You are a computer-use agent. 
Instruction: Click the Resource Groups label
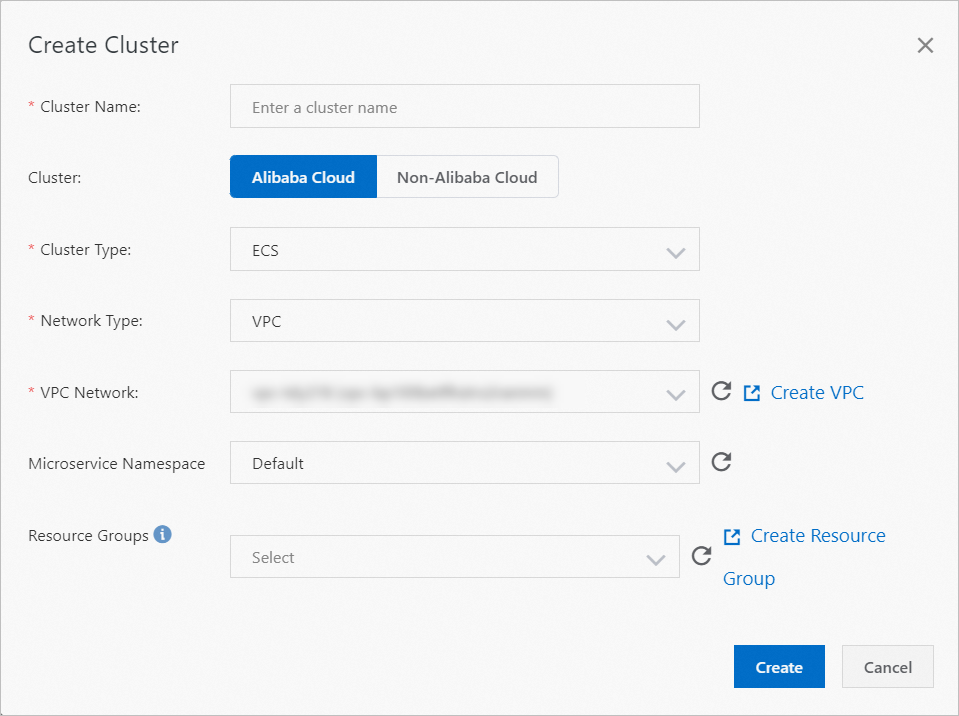pos(88,536)
